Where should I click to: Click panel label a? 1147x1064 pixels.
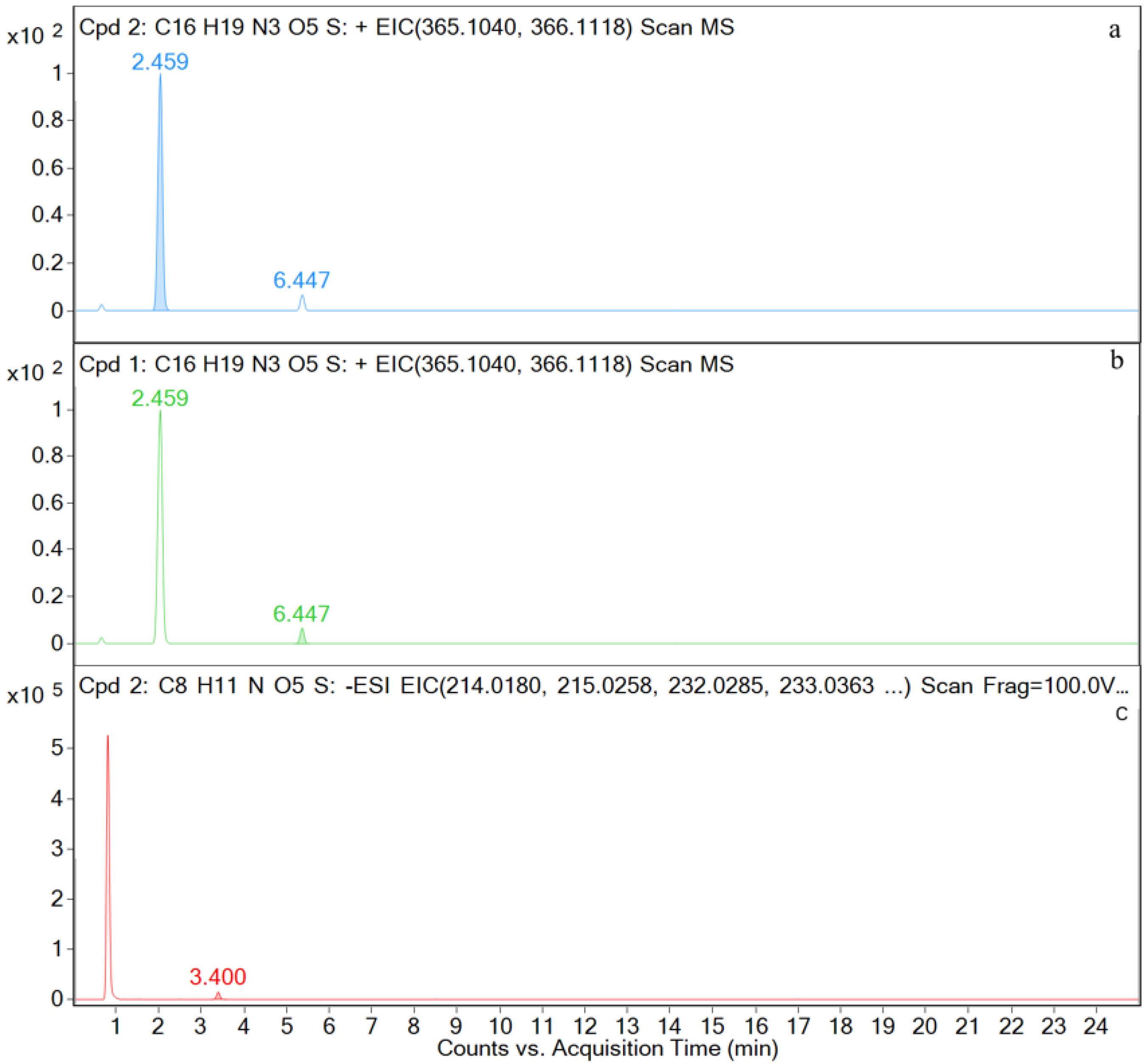1115,30
